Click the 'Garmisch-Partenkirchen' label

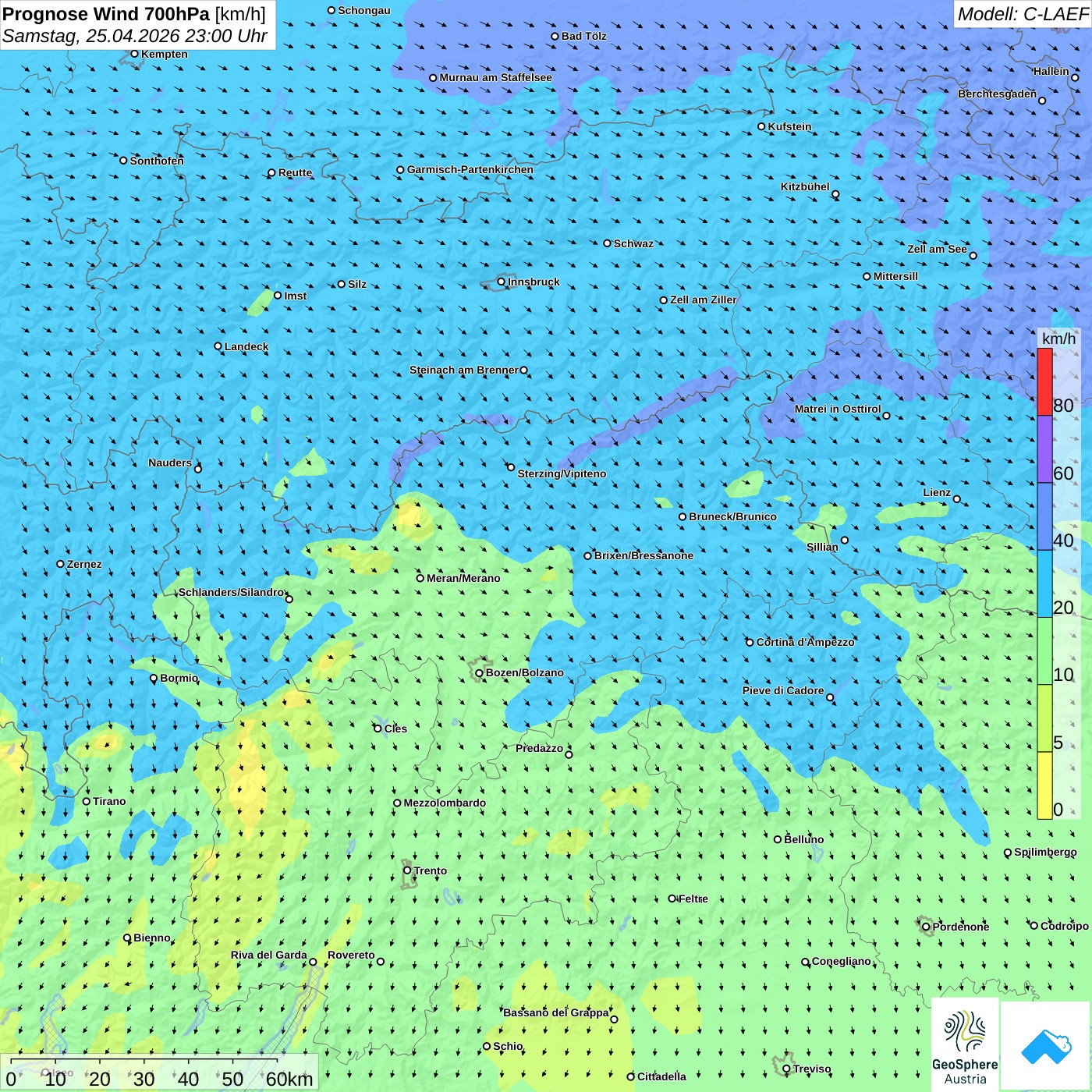(470, 169)
